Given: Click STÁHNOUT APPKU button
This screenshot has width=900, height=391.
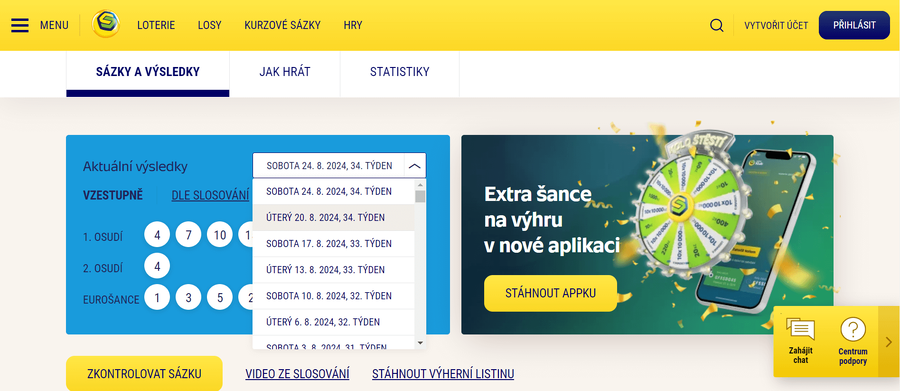Looking at the screenshot, I should [x=550, y=293].
